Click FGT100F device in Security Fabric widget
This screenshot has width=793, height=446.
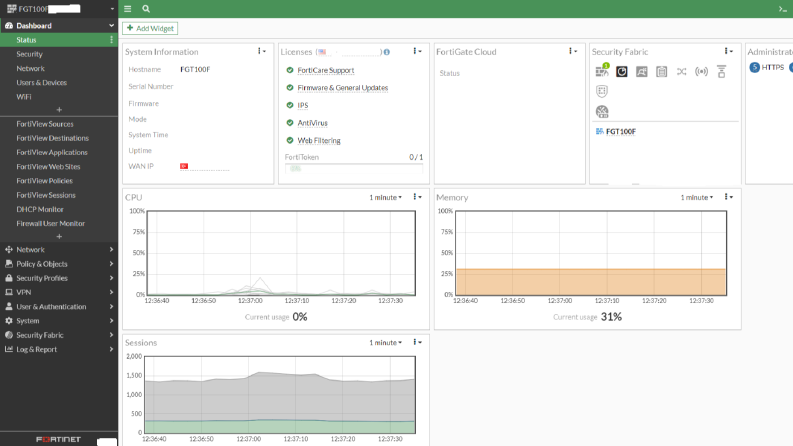point(621,131)
